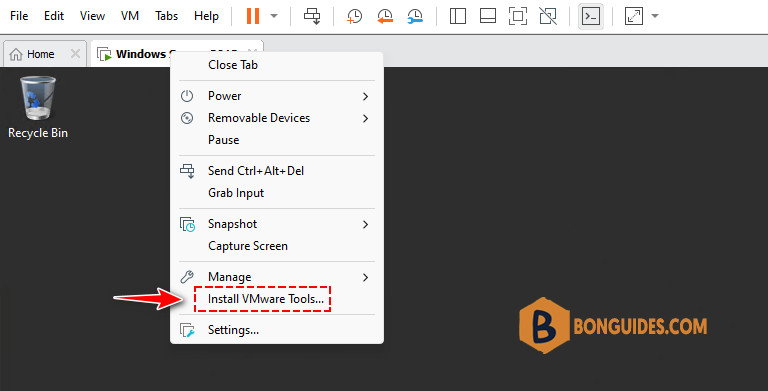
Task: Open the View menu
Action: (x=92, y=16)
